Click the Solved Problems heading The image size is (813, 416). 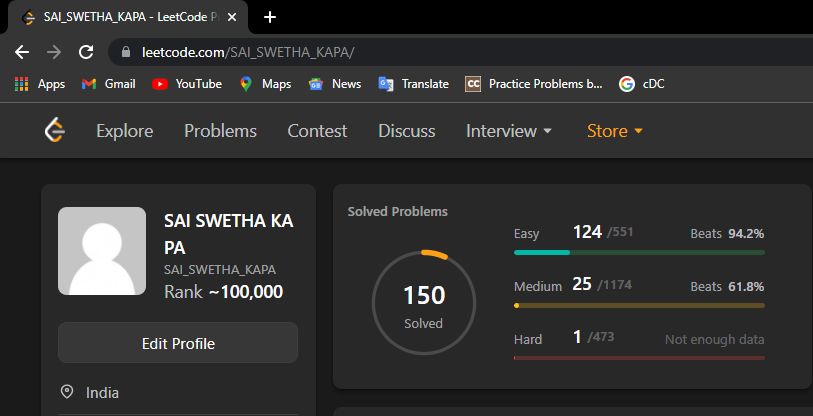pyautogui.click(x=398, y=212)
